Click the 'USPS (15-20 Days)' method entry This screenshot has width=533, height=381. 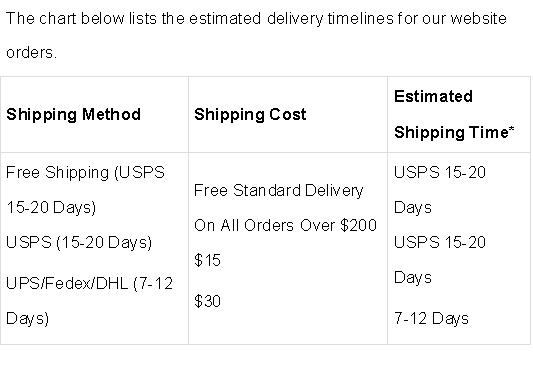(79, 242)
